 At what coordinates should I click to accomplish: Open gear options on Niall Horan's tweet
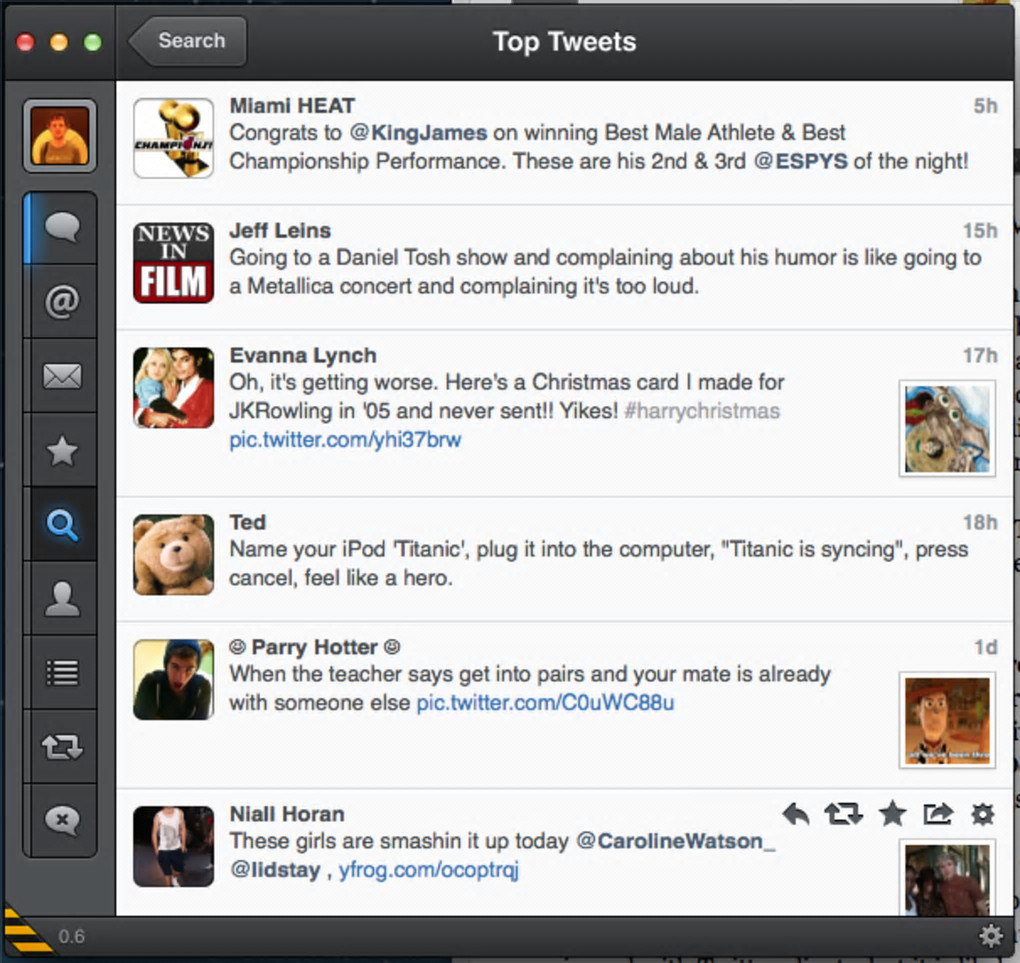(x=982, y=814)
